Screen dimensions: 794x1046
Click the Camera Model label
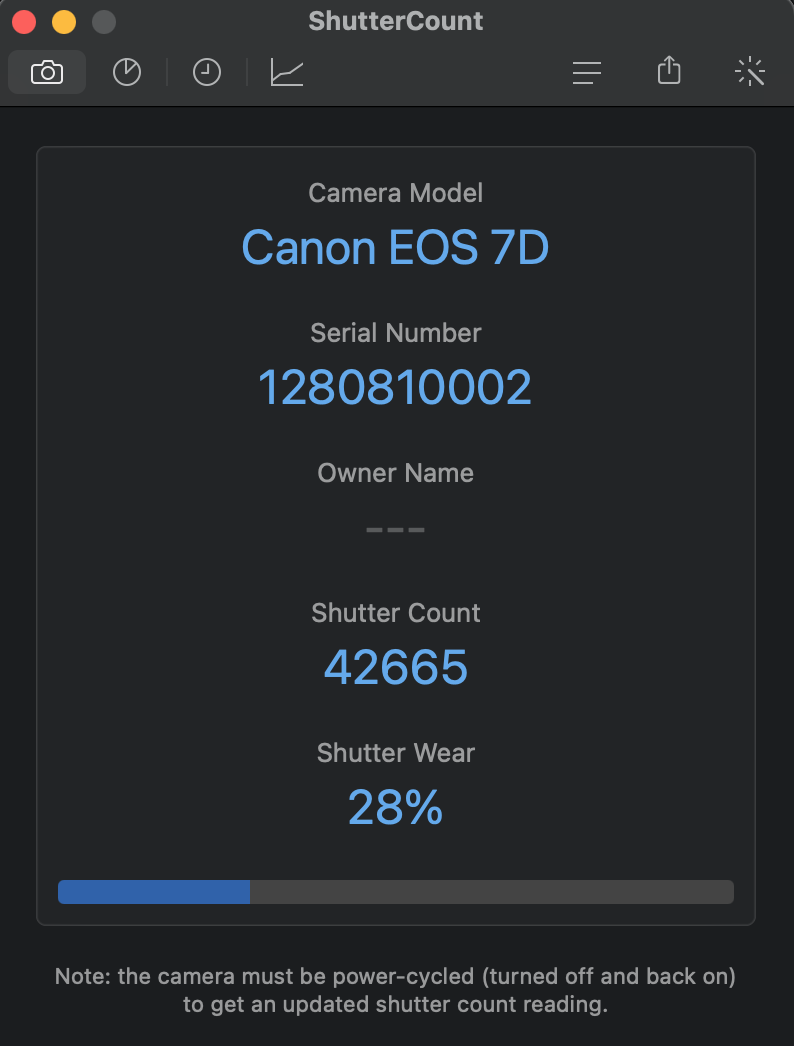pos(396,193)
